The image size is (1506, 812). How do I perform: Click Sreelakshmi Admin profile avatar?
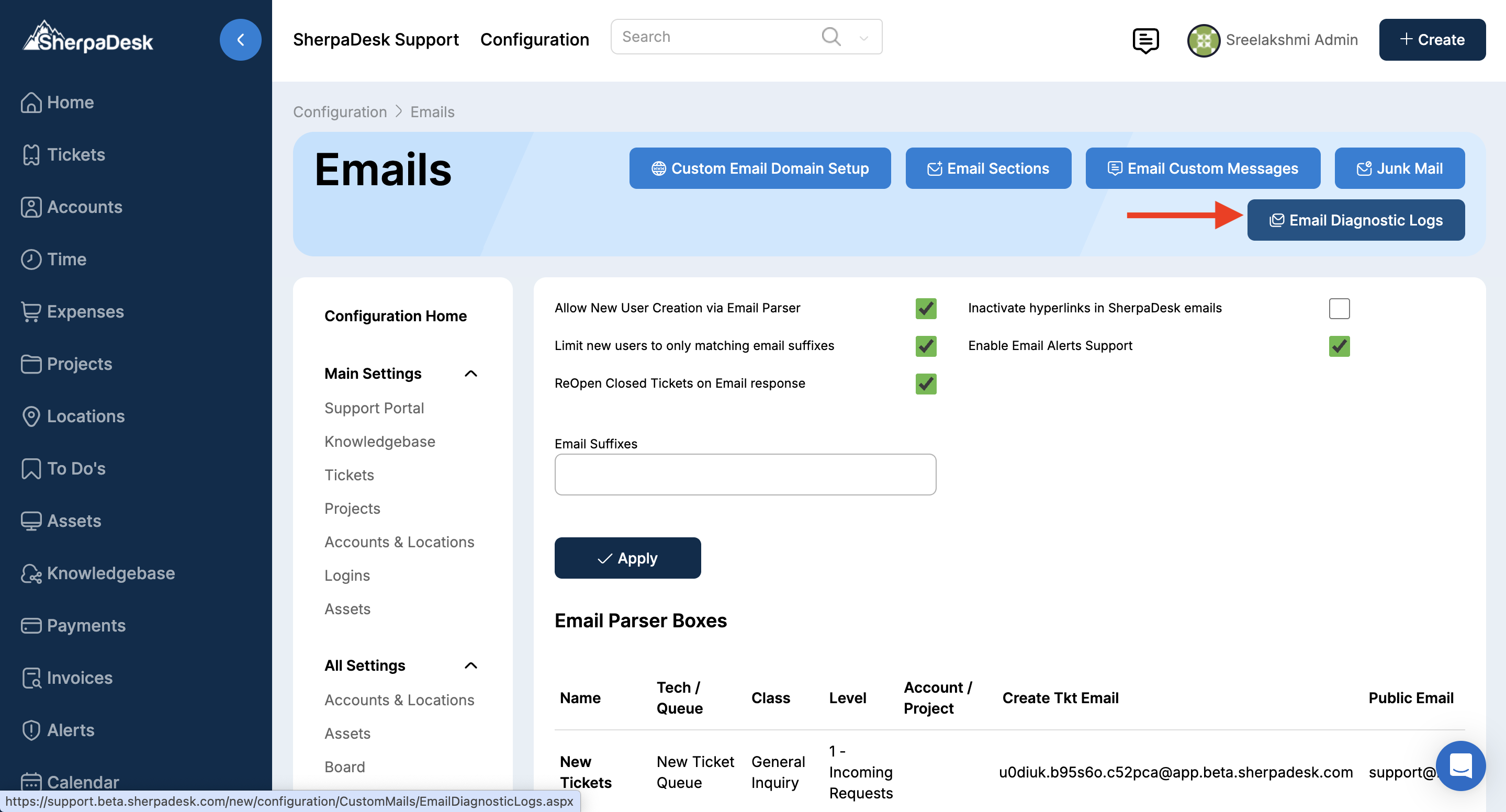point(1202,40)
